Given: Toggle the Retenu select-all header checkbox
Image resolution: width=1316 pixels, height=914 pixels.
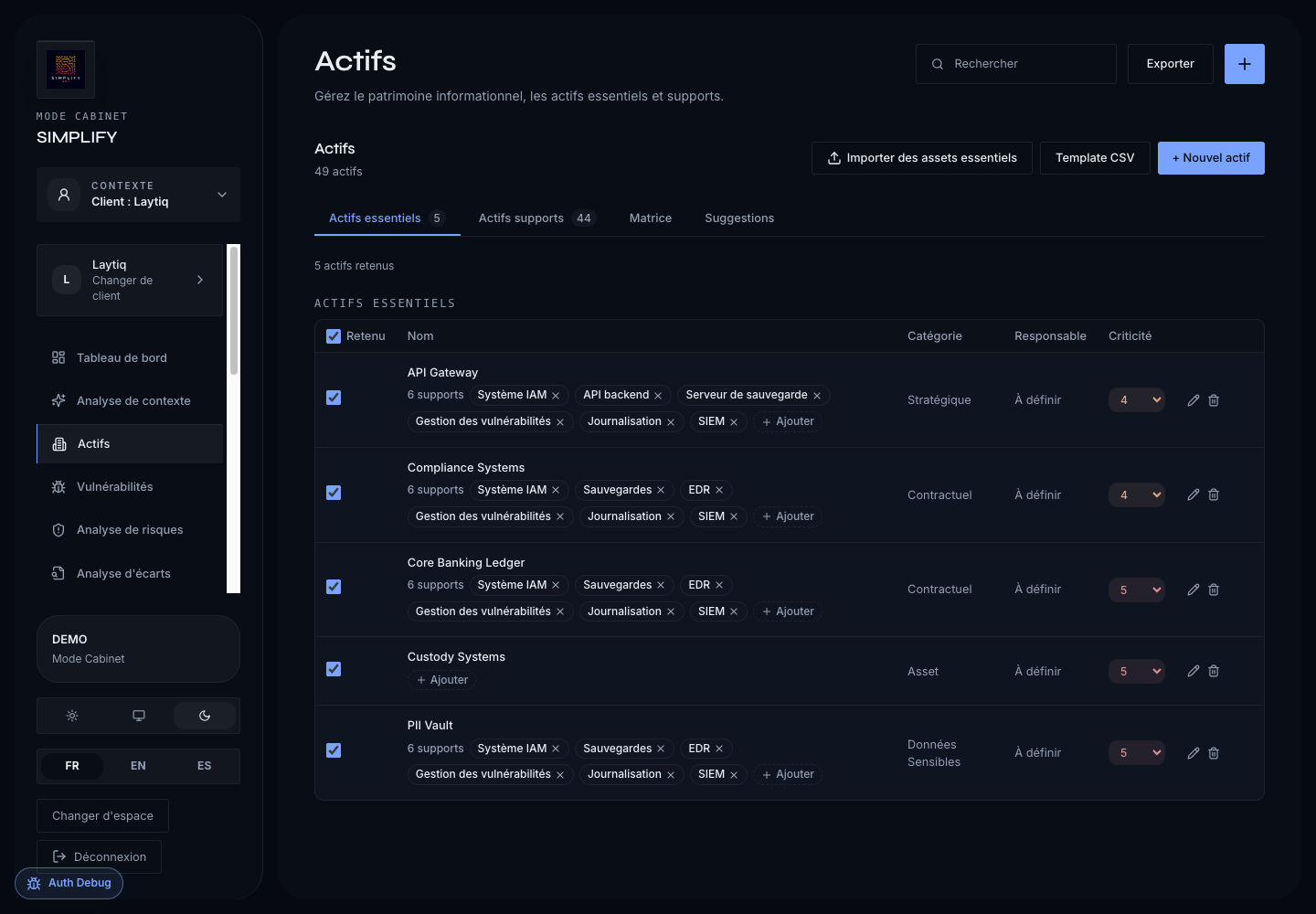Looking at the screenshot, I should pos(334,336).
